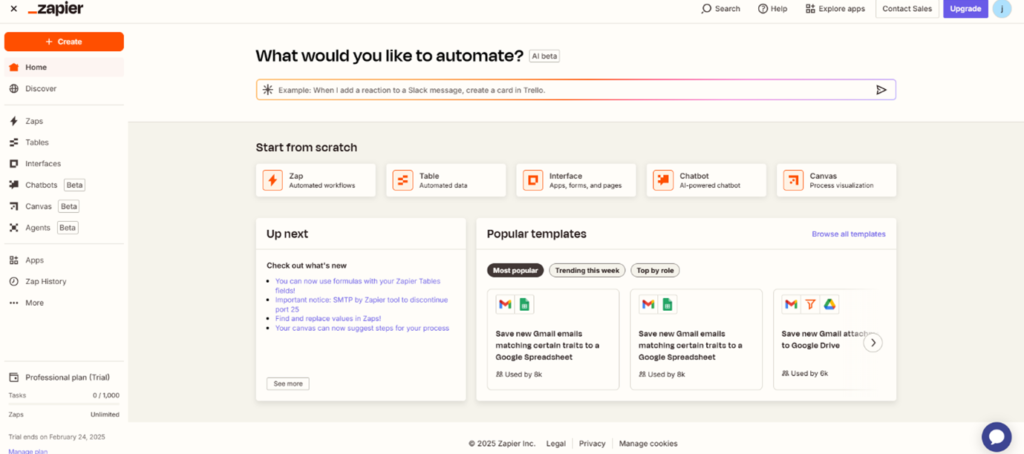Open Zaps in the sidebar

[64, 122]
